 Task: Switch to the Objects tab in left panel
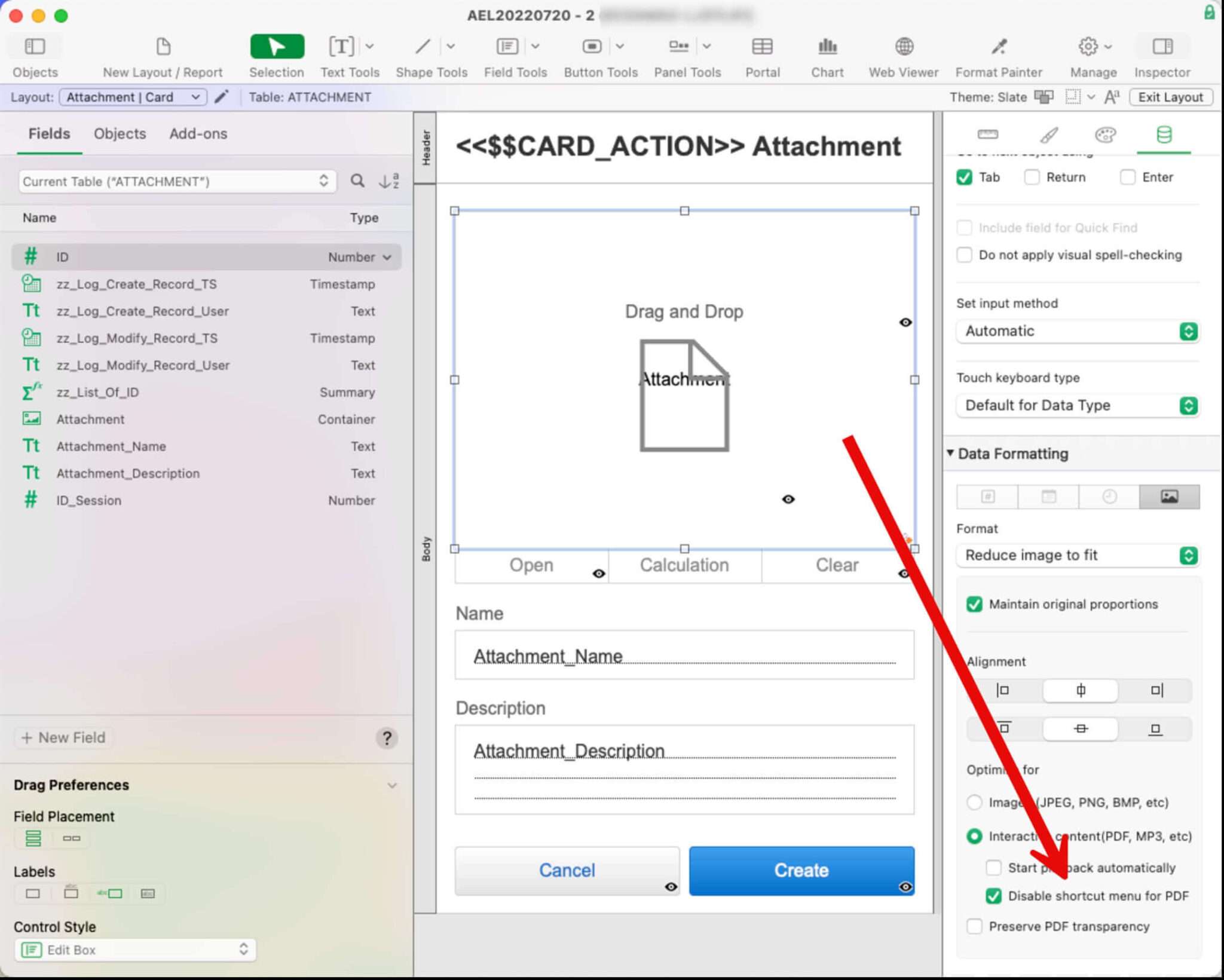coord(120,133)
